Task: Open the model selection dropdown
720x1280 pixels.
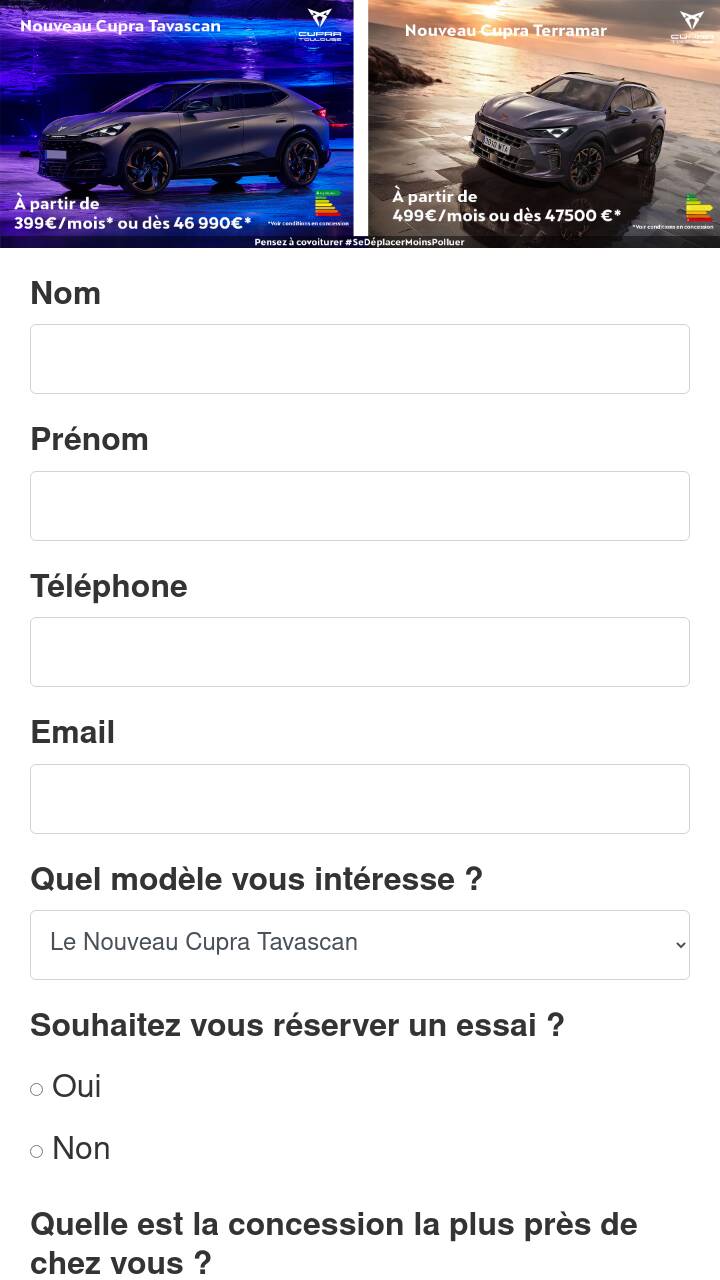Action: tap(360, 945)
